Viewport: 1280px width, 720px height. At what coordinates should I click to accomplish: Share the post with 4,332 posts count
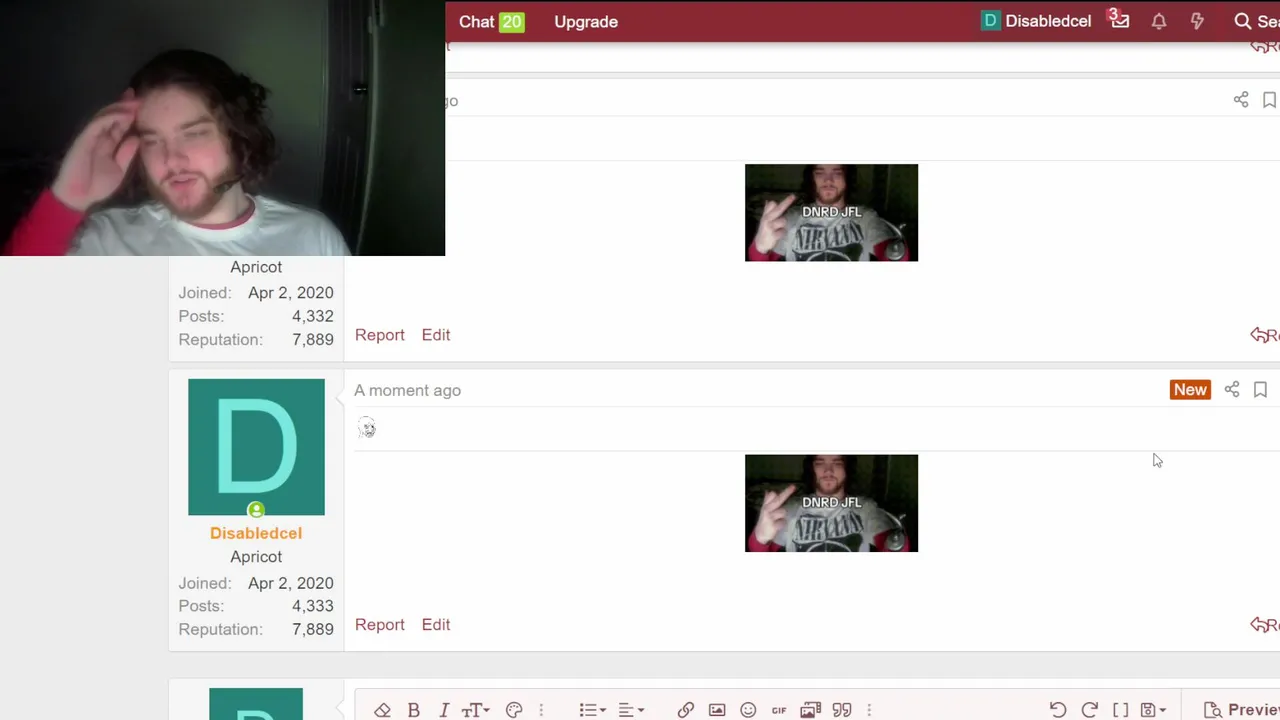click(x=1241, y=100)
